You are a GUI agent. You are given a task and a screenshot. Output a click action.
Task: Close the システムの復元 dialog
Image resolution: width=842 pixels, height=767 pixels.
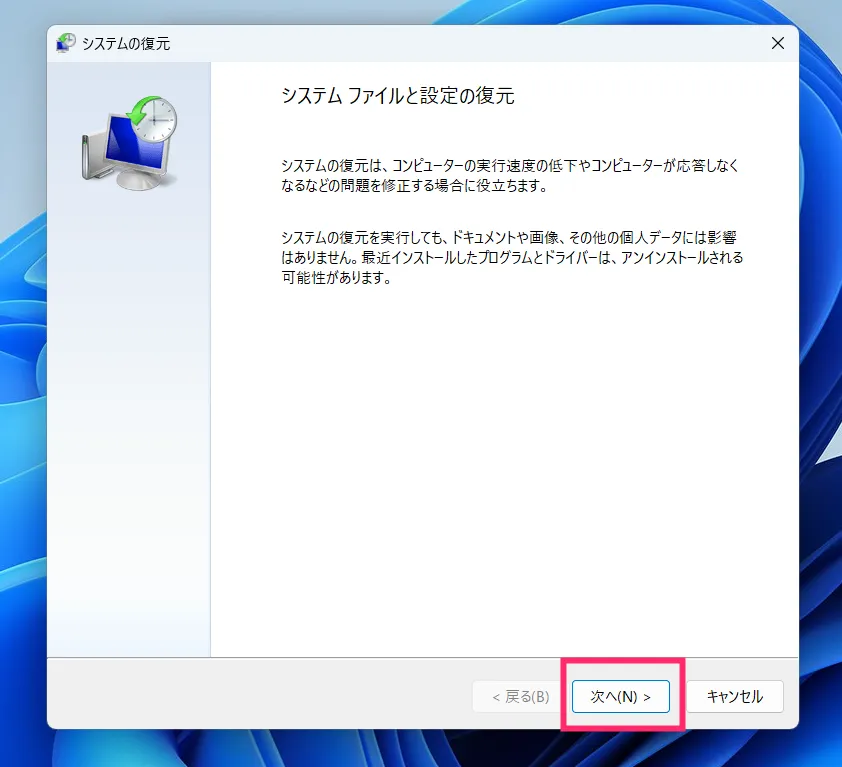(x=778, y=44)
